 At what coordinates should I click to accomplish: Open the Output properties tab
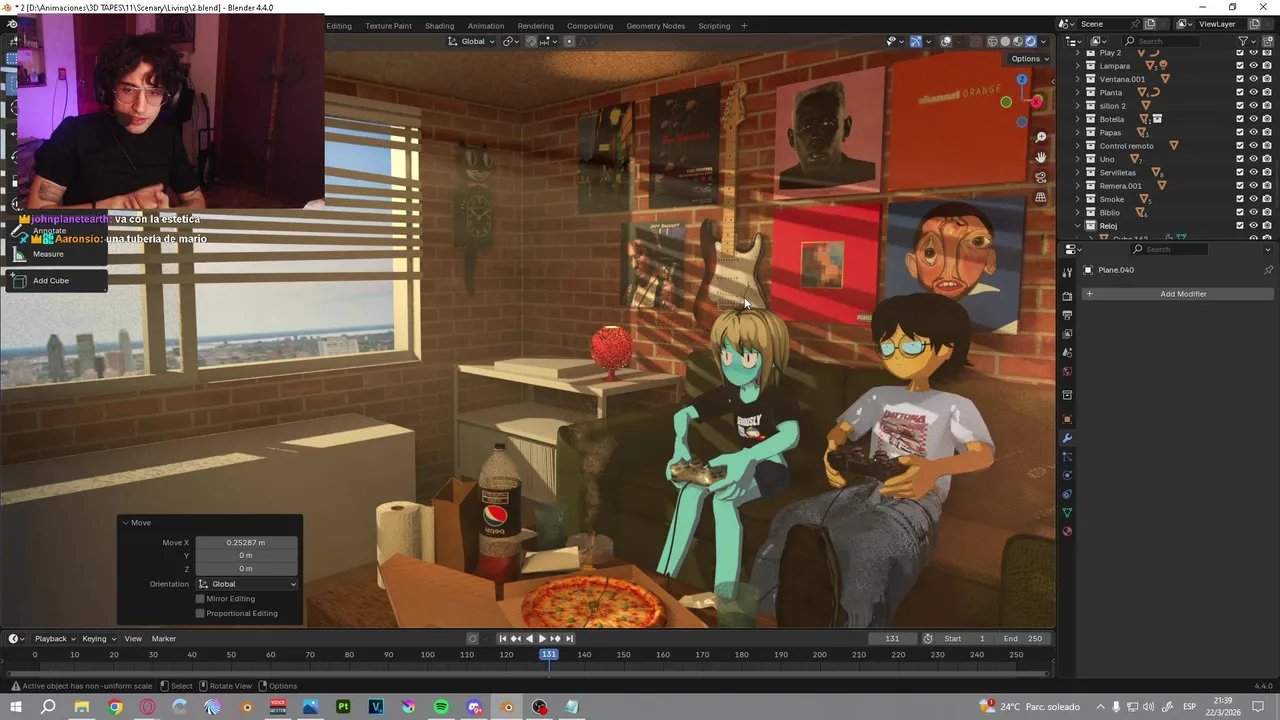1067,315
